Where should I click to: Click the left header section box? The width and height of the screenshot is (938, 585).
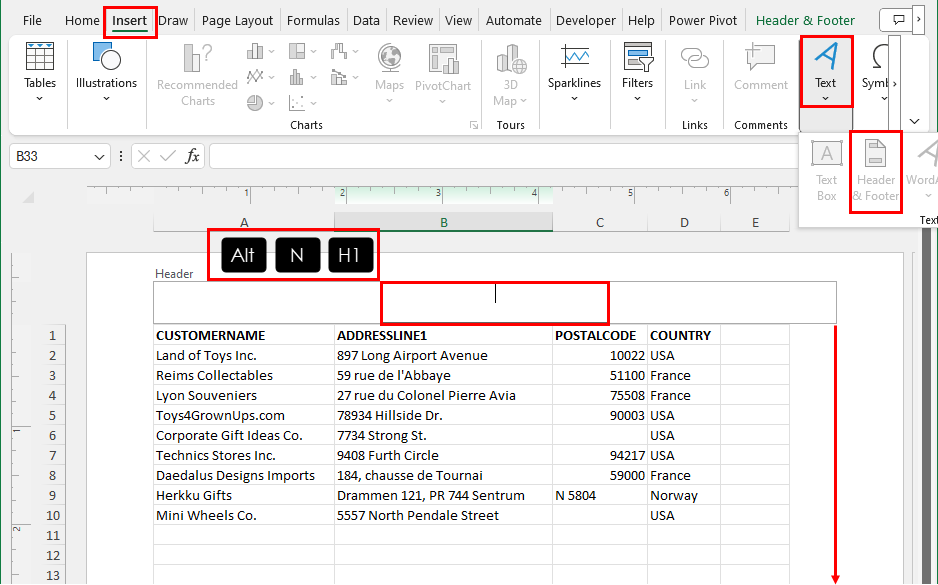pos(267,303)
